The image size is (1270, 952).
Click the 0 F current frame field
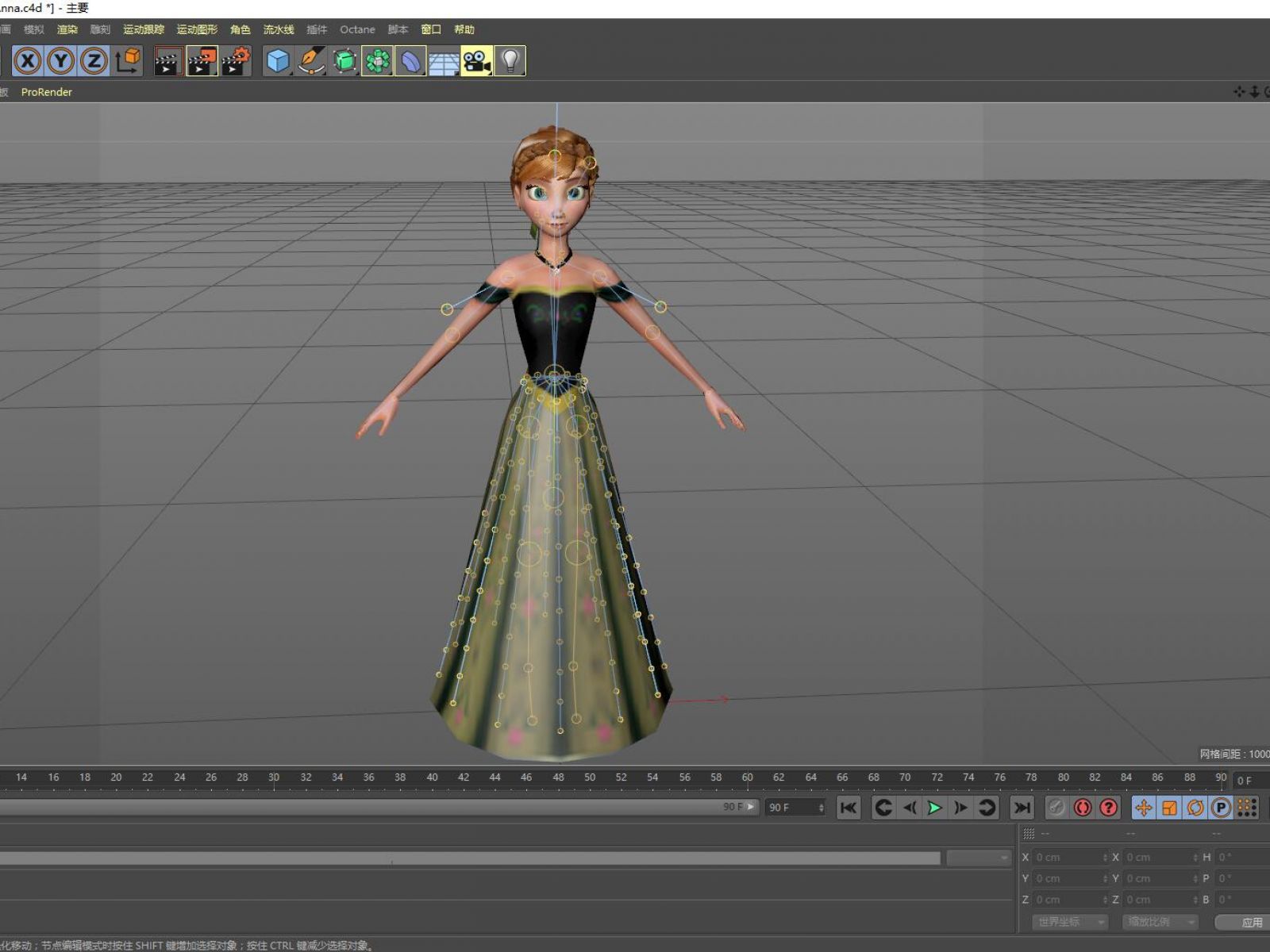coord(1251,781)
